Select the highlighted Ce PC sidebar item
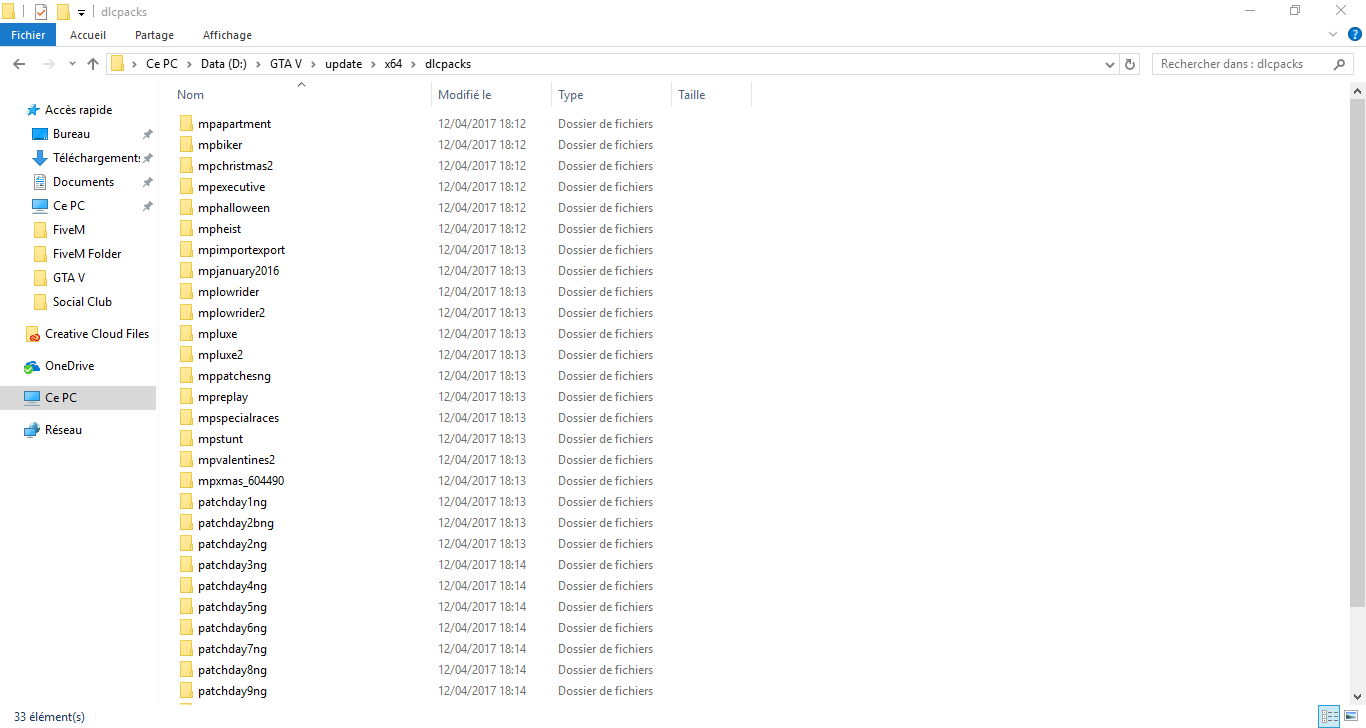Screen dimensions: 1366x728 tap(78, 398)
